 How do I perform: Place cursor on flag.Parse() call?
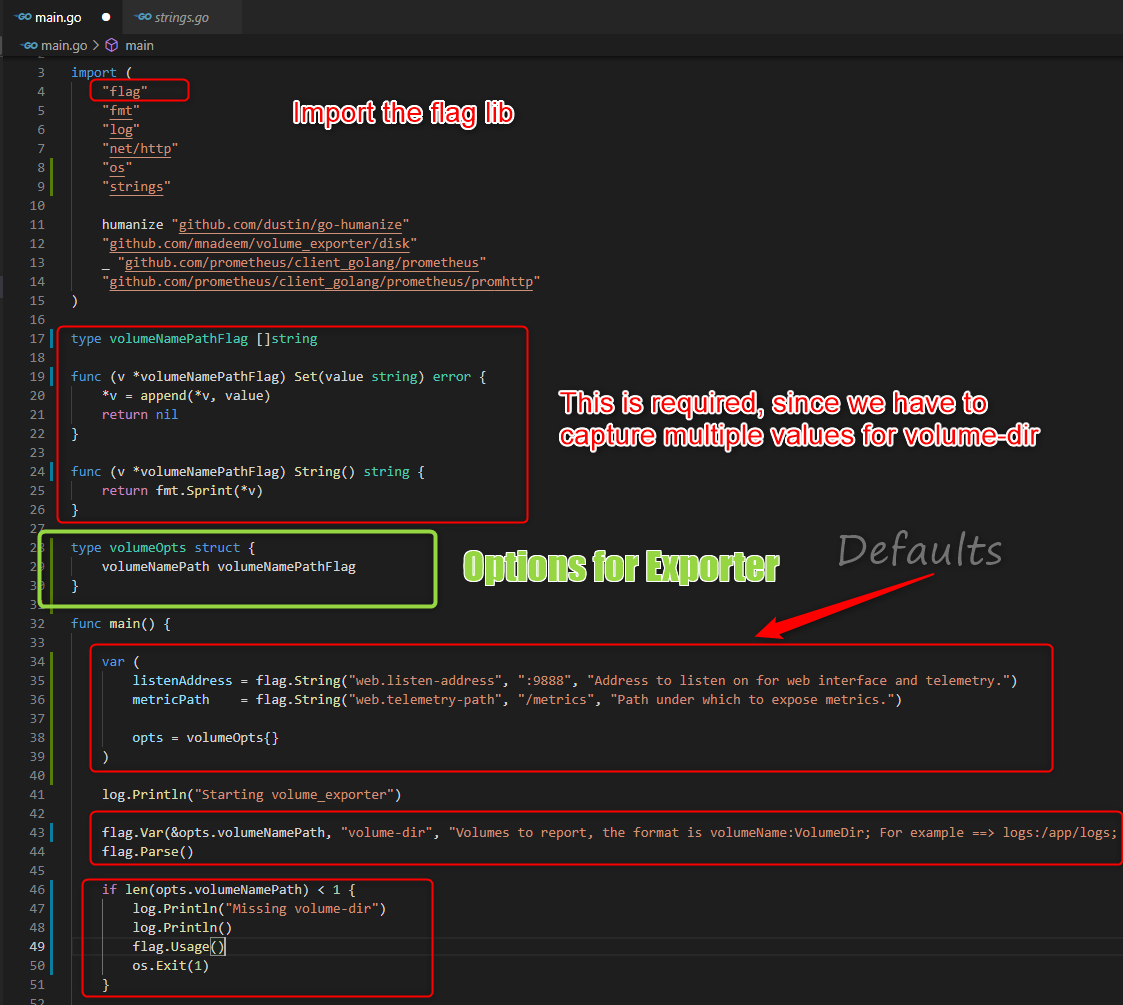[147, 851]
